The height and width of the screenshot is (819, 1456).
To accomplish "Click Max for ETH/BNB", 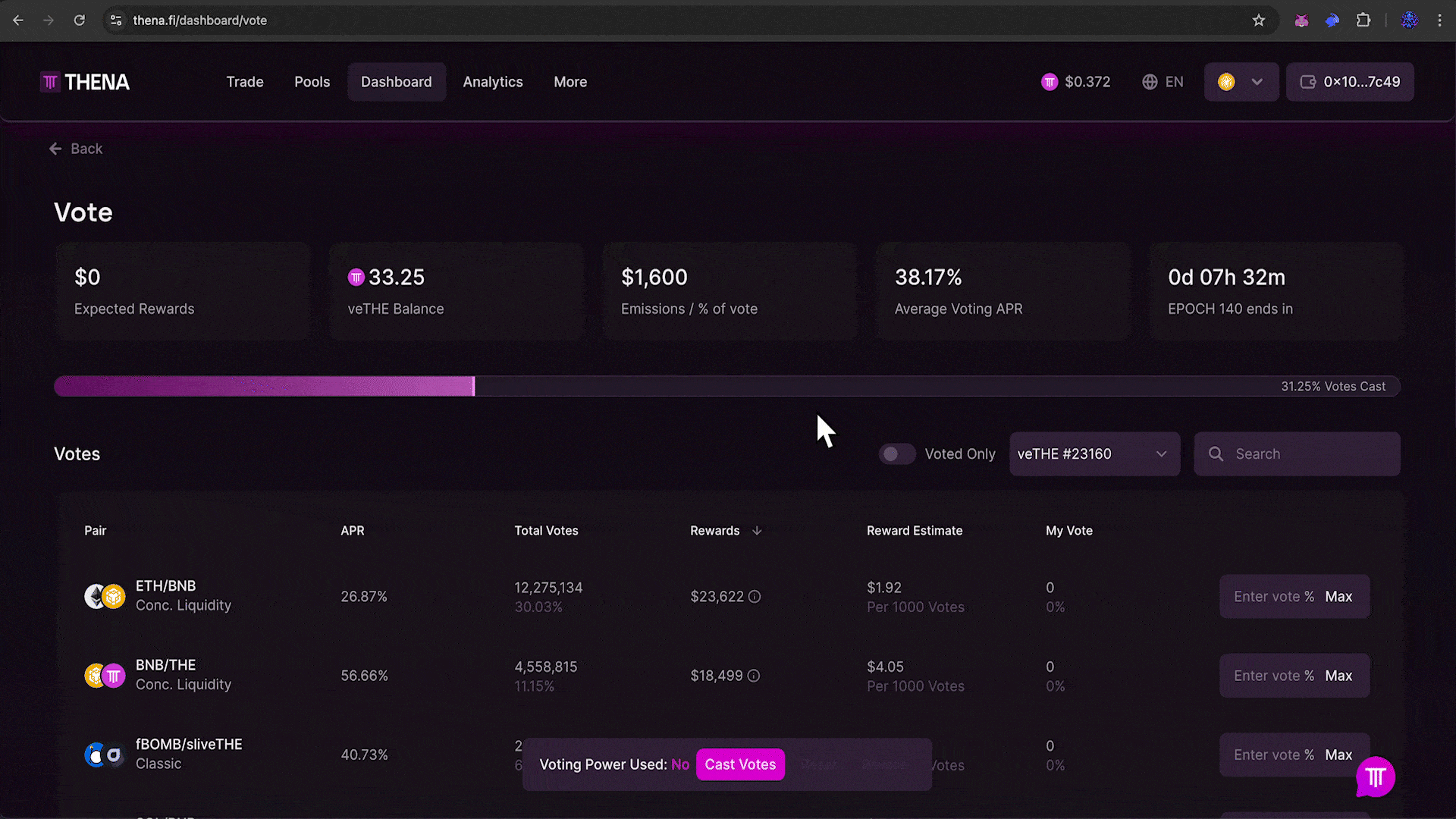I will pyautogui.click(x=1338, y=597).
